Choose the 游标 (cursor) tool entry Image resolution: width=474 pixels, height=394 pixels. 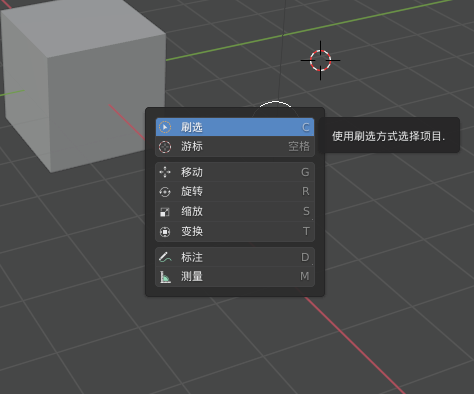coord(235,146)
